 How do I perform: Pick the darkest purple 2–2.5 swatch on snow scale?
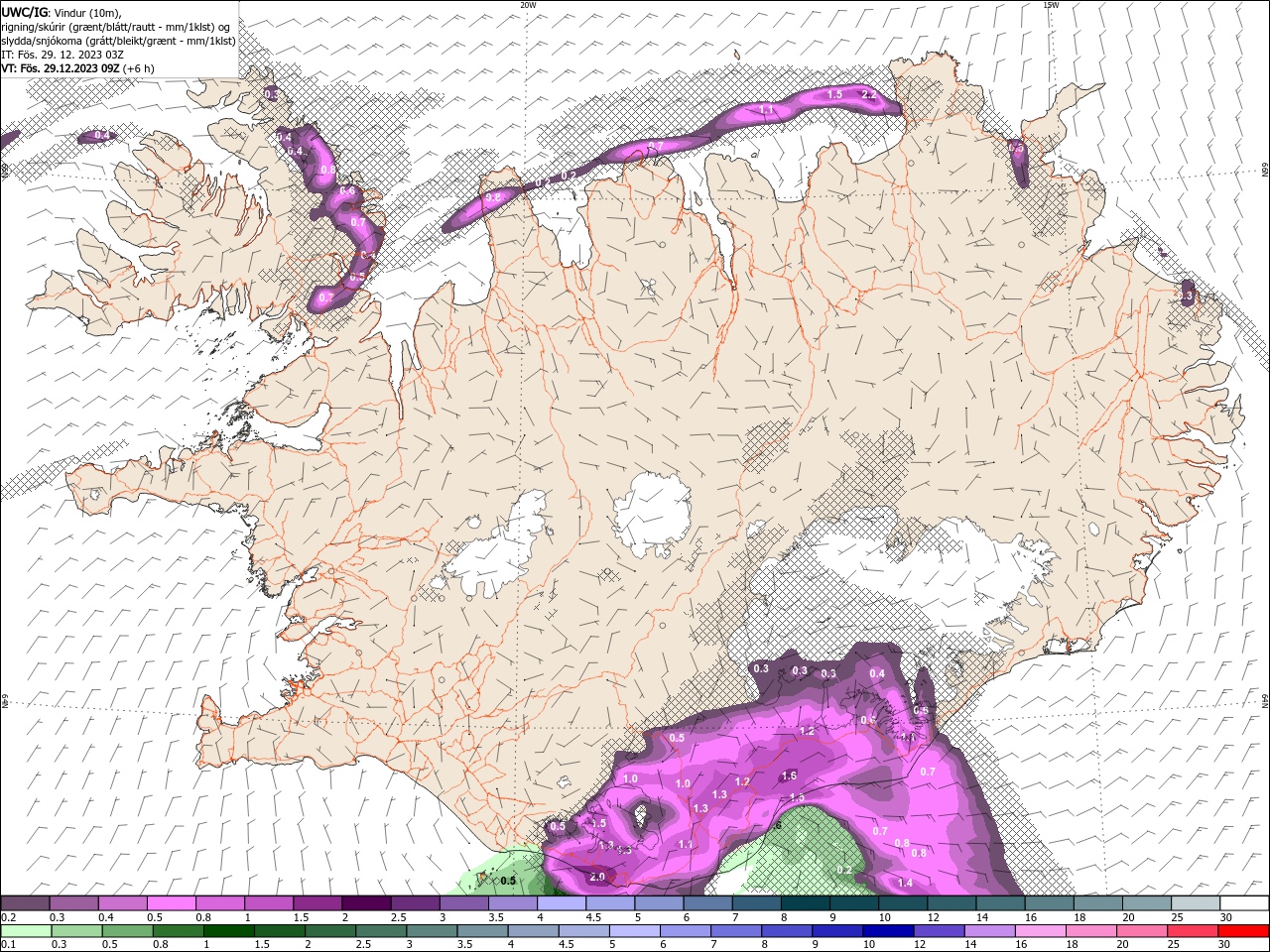pyautogui.click(x=367, y=903)
